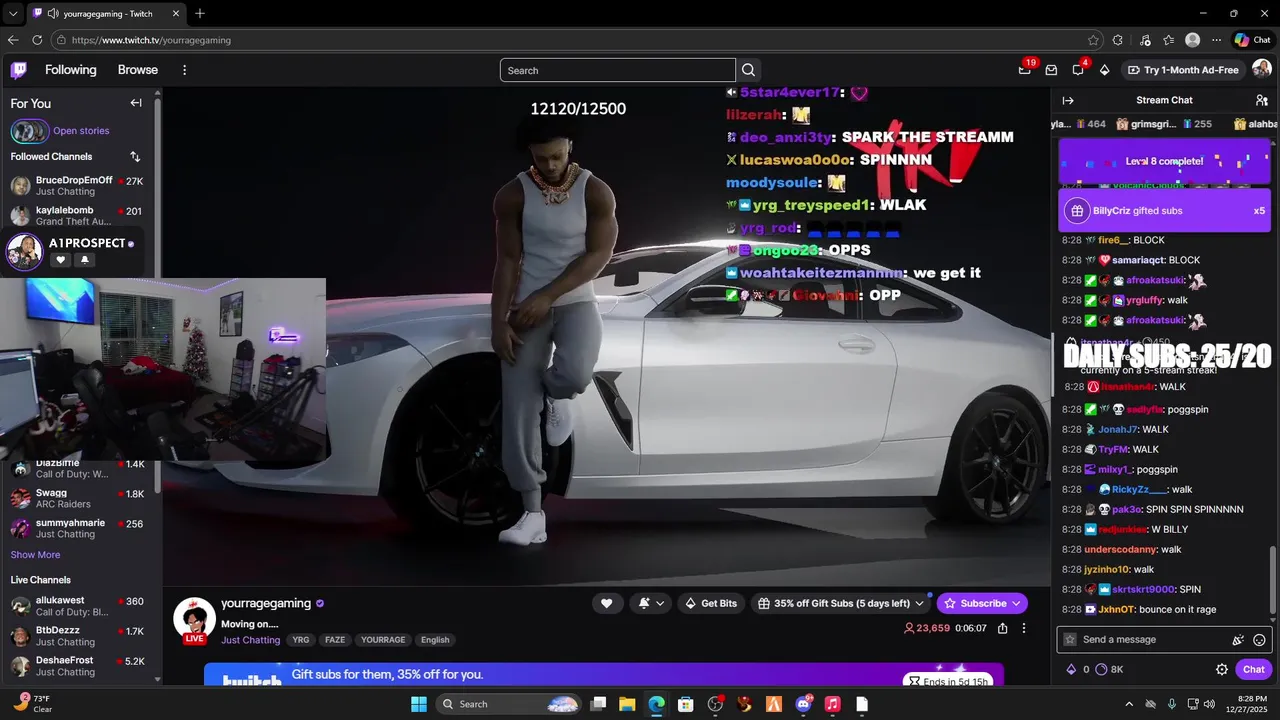Click the Get Bits diamond icon in top bar
Screen dimensions: 1280x720
click(1104, 70)
